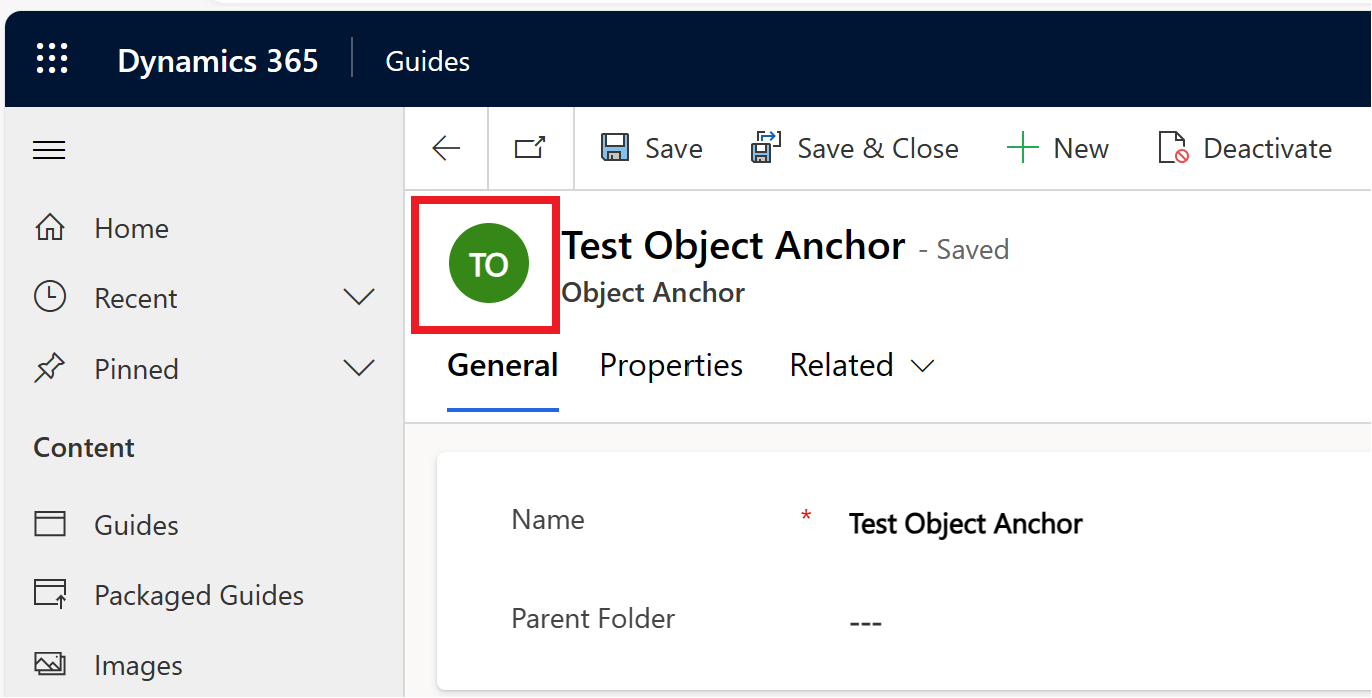Click the Object Anchor entity subtitle

pyautogui.click(x=653, y=293)
